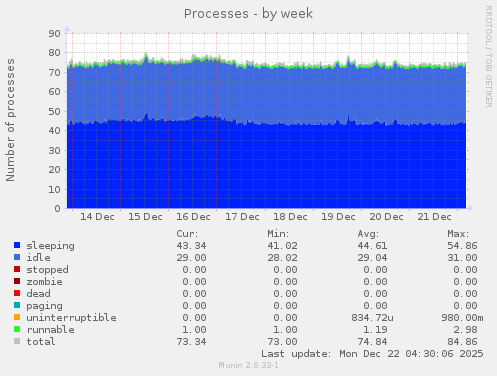The image size is (497, 376).
Task: Click the '14 Dec' x-axis label
Action: [97, 217]
